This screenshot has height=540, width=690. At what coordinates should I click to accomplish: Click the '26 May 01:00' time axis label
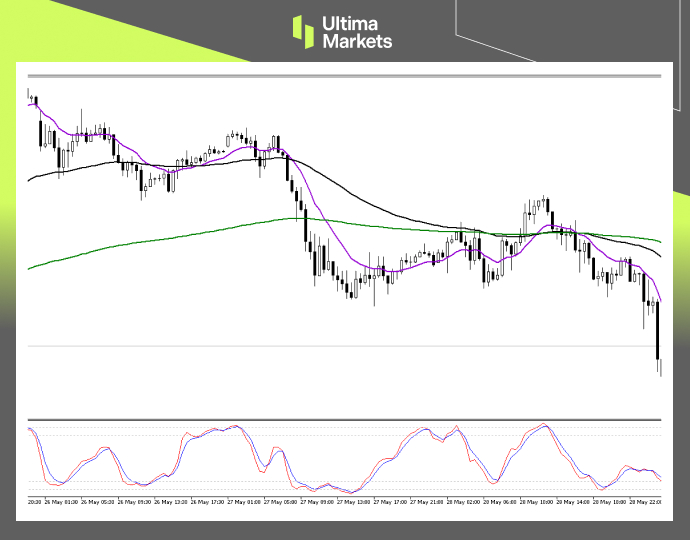coord(61,502)
